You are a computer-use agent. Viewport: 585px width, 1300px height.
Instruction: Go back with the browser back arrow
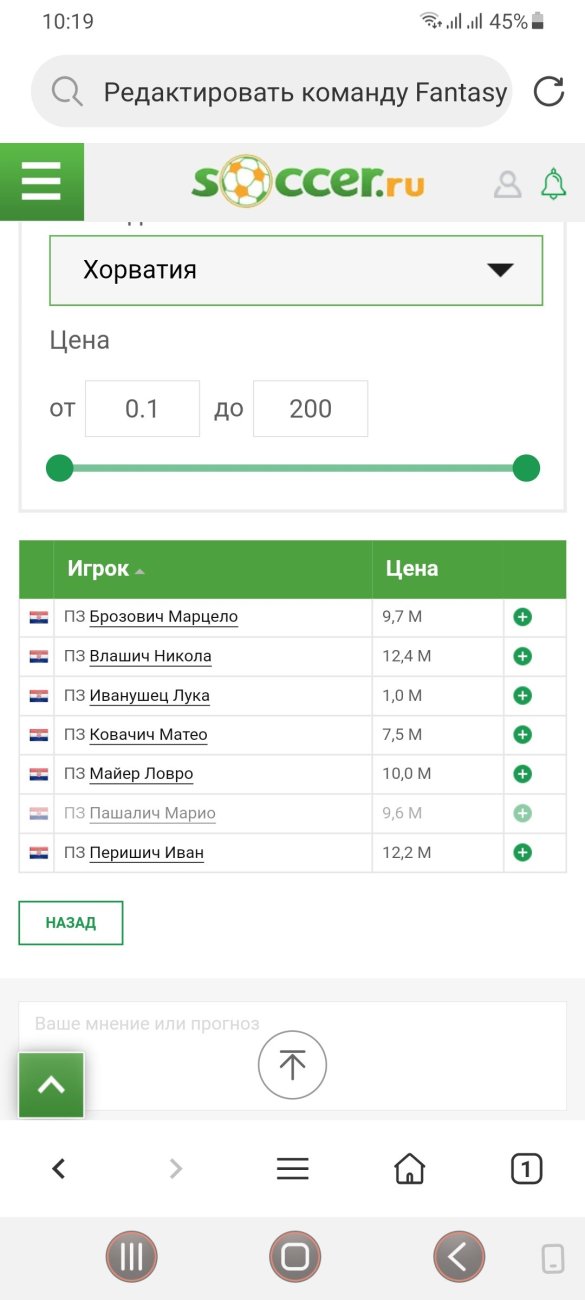[59, 1168]
